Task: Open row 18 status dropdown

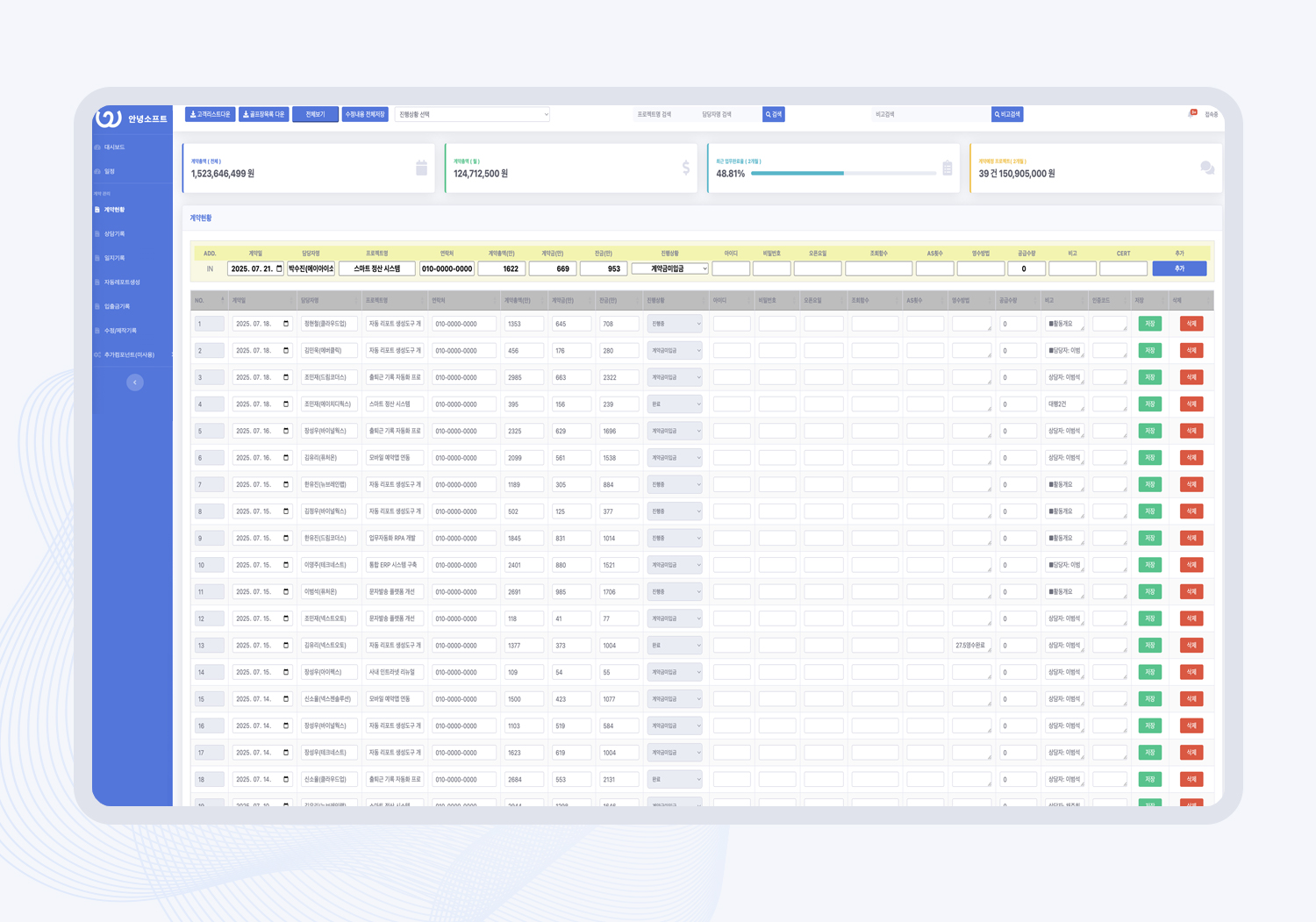Action: coord(675,779)
